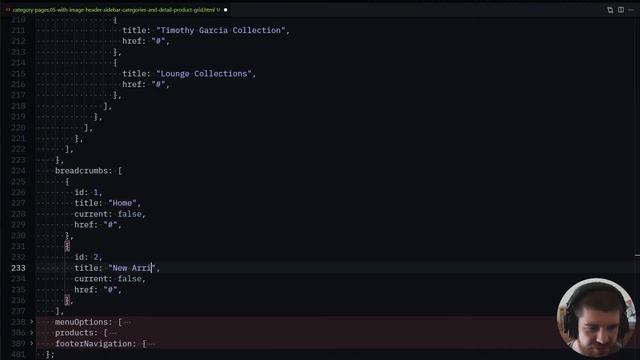Click the href on line 212
Screen dimensions: 640x360
(x=146, y=41)
